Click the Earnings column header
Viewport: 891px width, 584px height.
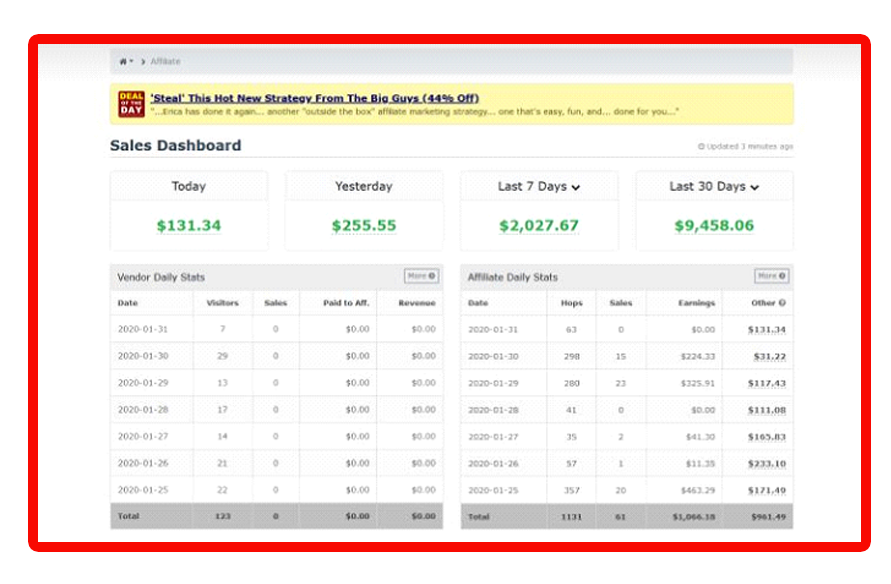pyautogui.click(x=697, y=303)
